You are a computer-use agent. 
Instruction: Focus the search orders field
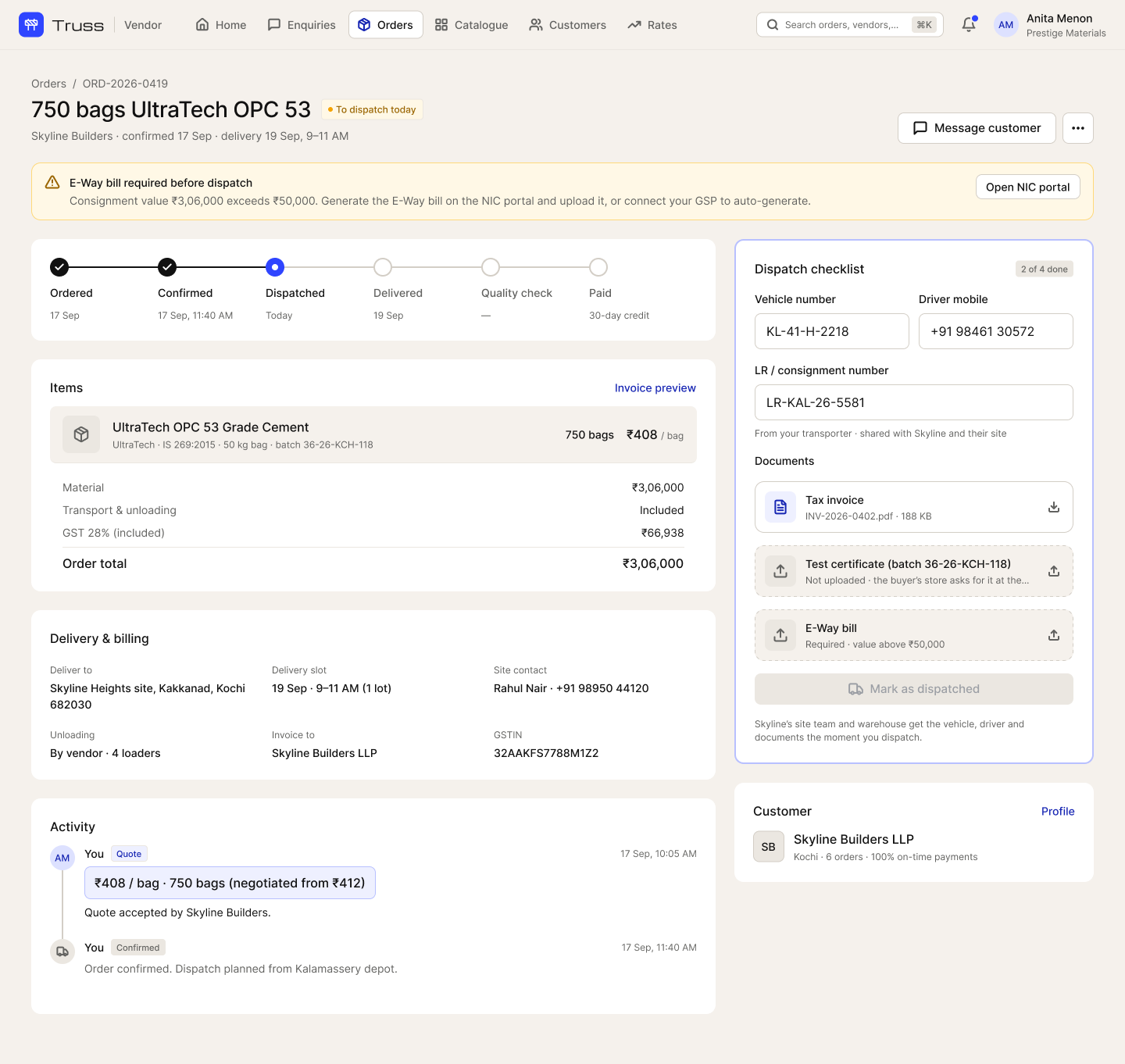pos(850,25)
